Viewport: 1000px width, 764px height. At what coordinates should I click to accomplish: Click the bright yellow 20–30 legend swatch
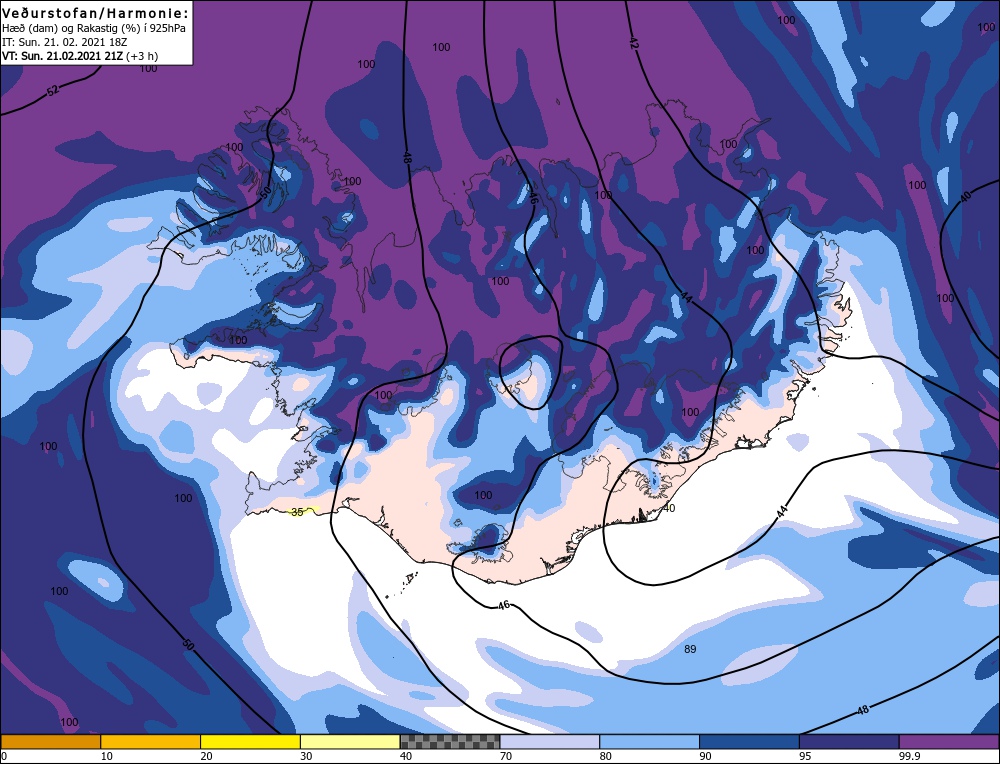pos(250,741)
